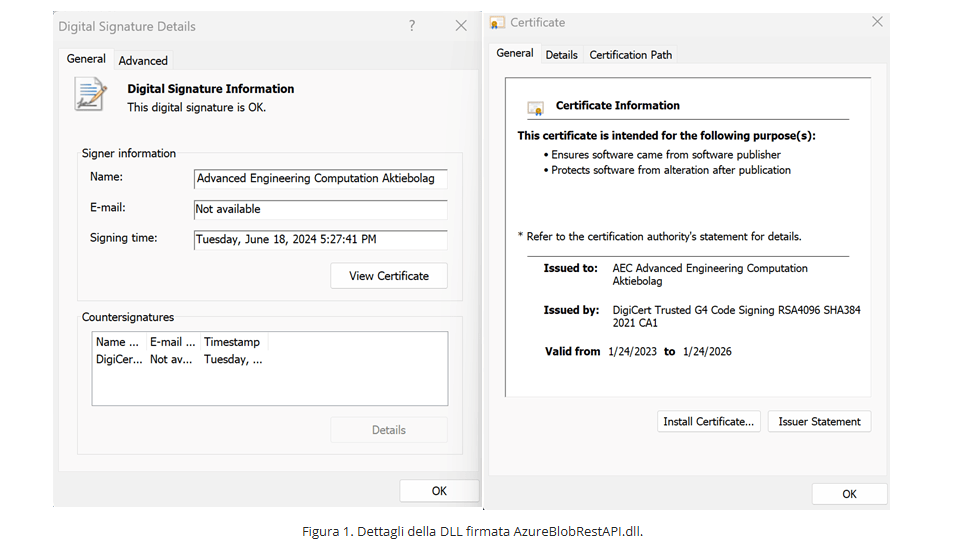Click the Certificate window title bar icon
The image size is (955, 554).
498,23
